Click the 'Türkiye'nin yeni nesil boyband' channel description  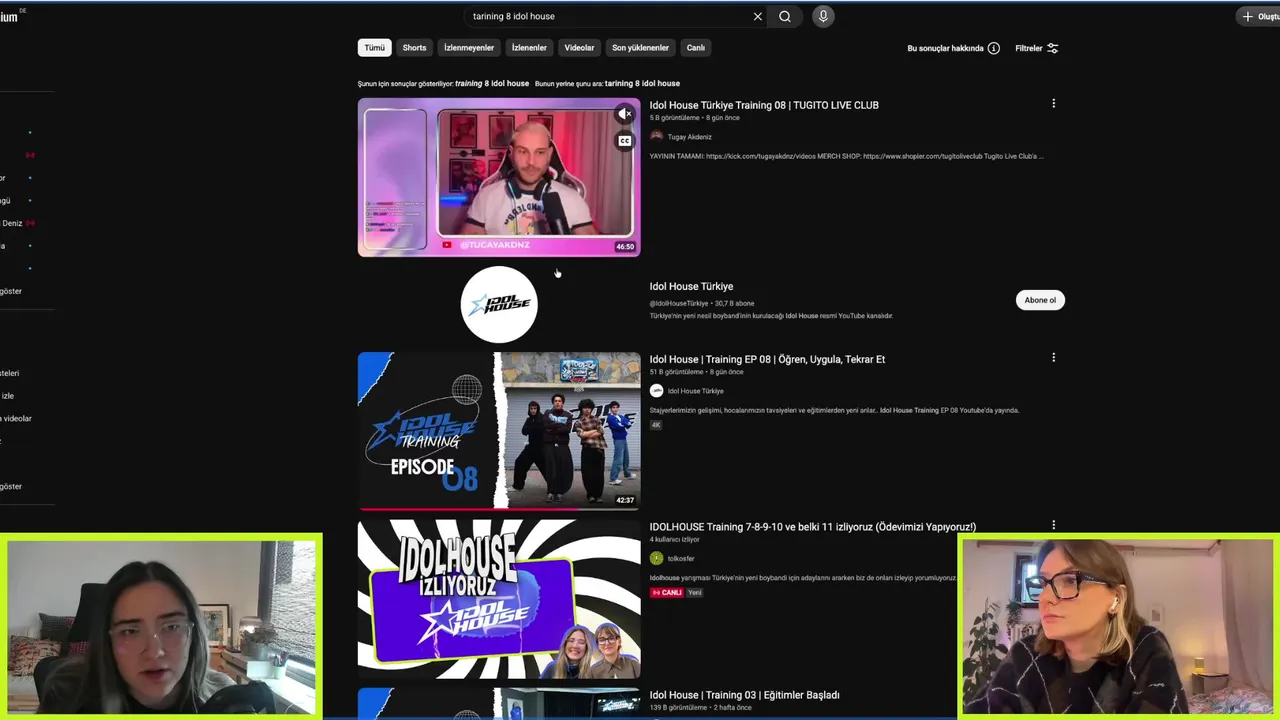(771, 316)
